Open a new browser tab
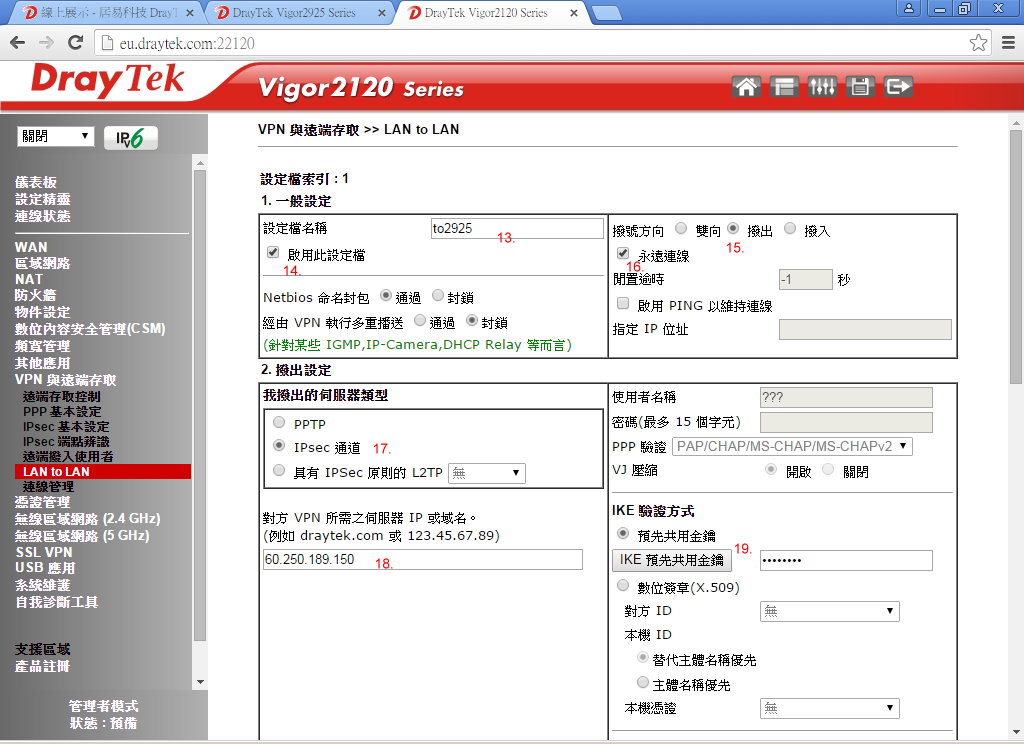 coord(605,13)
